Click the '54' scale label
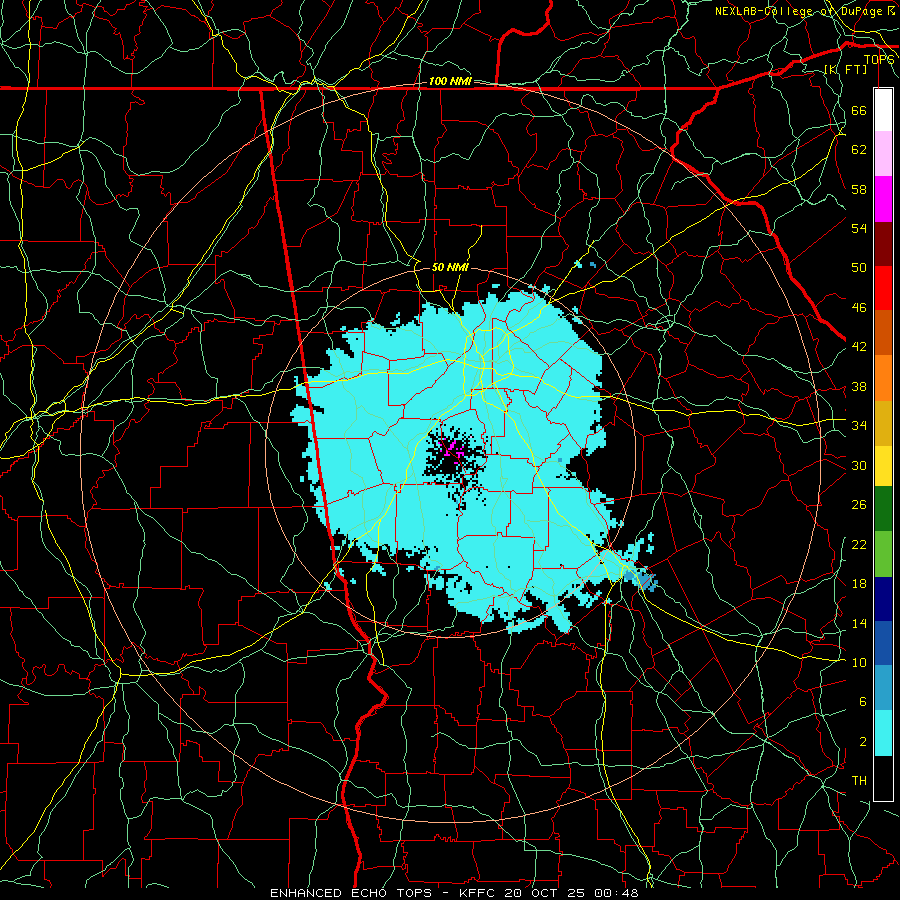This screenshot has width=900, height=900. (859, 228)
